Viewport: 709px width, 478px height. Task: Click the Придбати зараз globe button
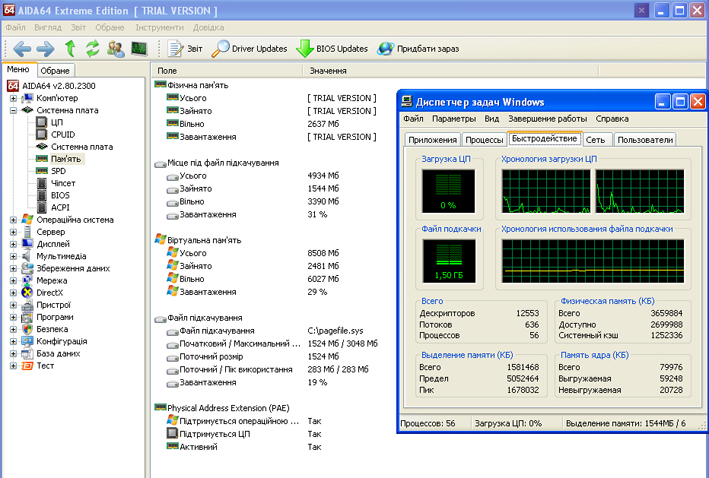(x=418, y=49)
